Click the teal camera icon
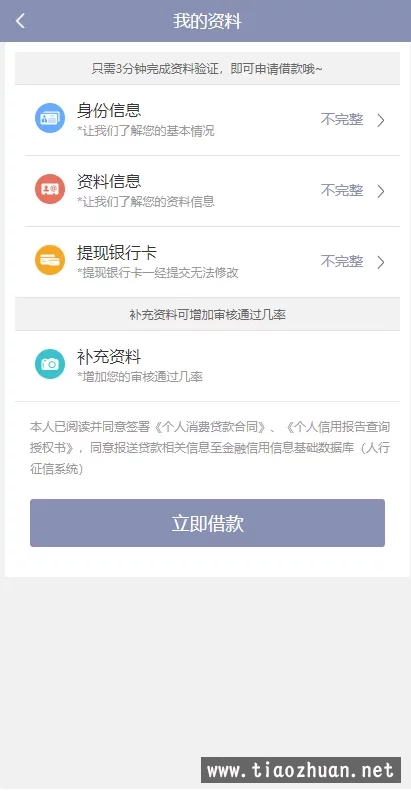 pyautogui.click(x=50, y=364)
